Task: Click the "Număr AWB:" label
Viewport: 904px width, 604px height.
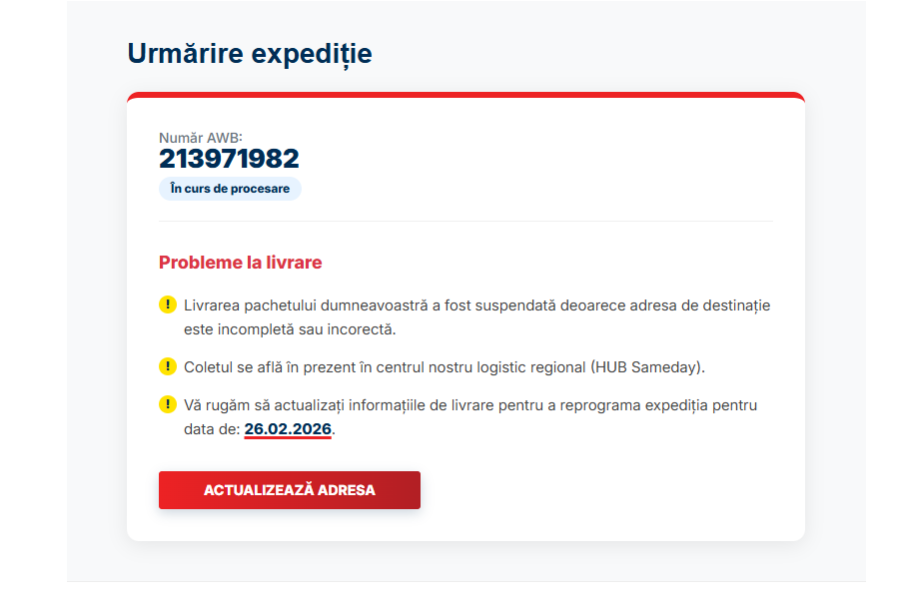Action: [x=200, y=137]
